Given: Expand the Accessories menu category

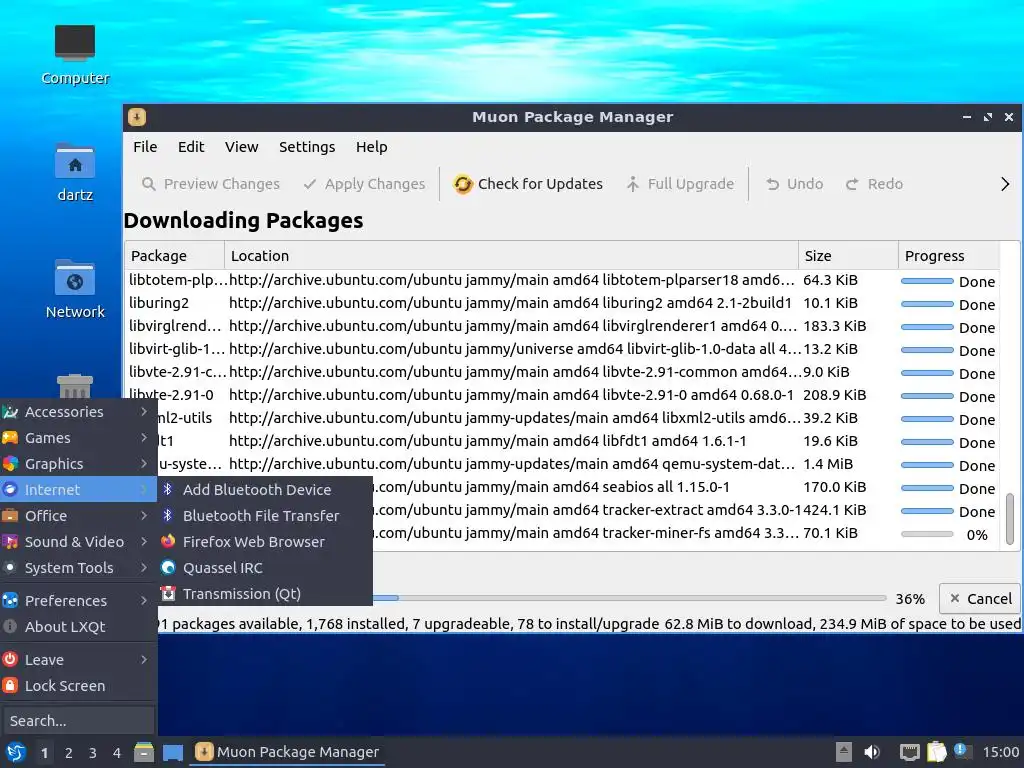Looking at the screenshot, I should pos(78,411).
